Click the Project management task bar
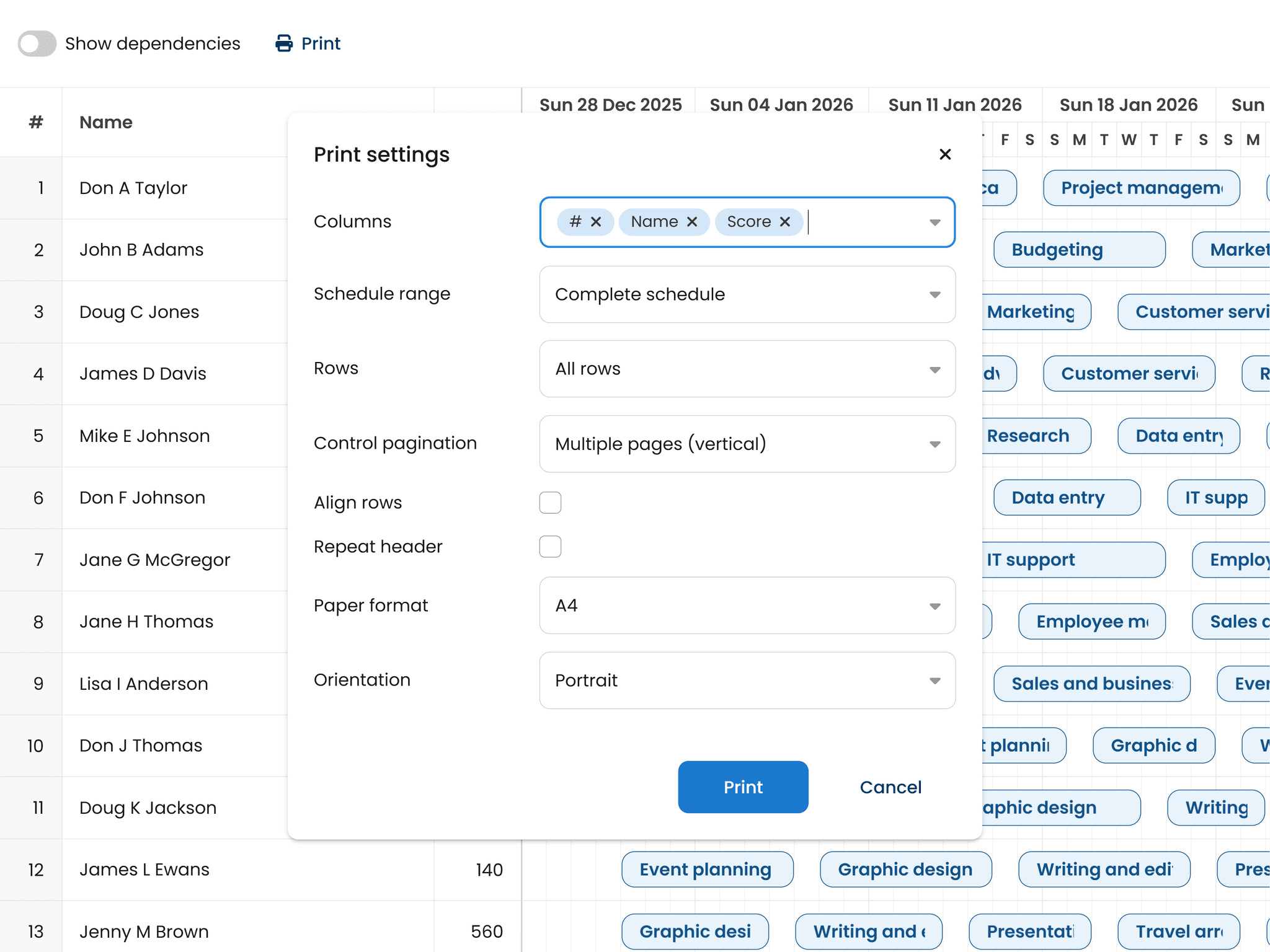This screenshot has height=952, width=1270. [x=1142, y=188]
